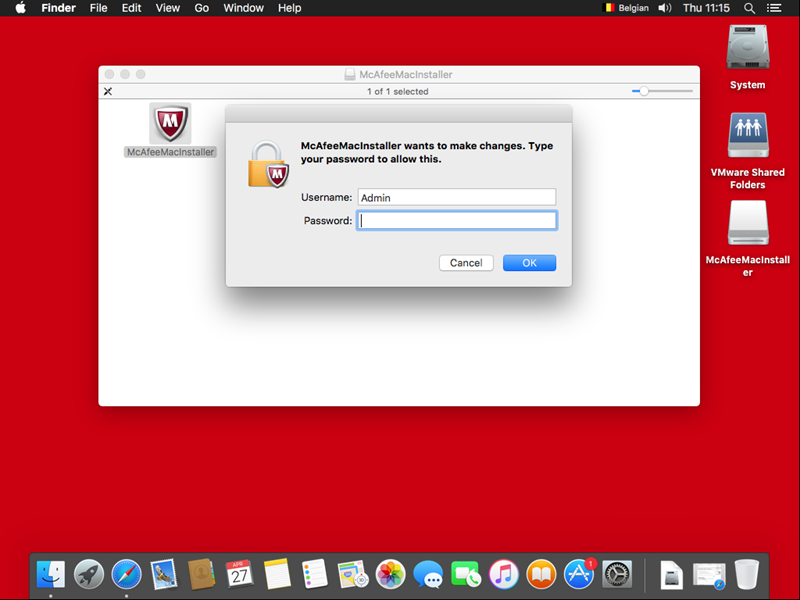
Task: Open the File menu
Action: click(98, 8)
